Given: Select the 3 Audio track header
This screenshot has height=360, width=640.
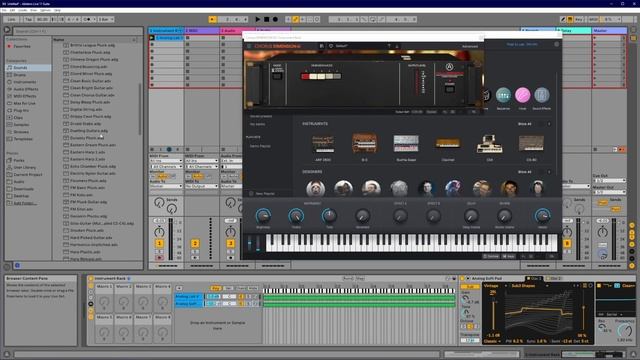Looking at the screenshot, I should pos(237,31).
